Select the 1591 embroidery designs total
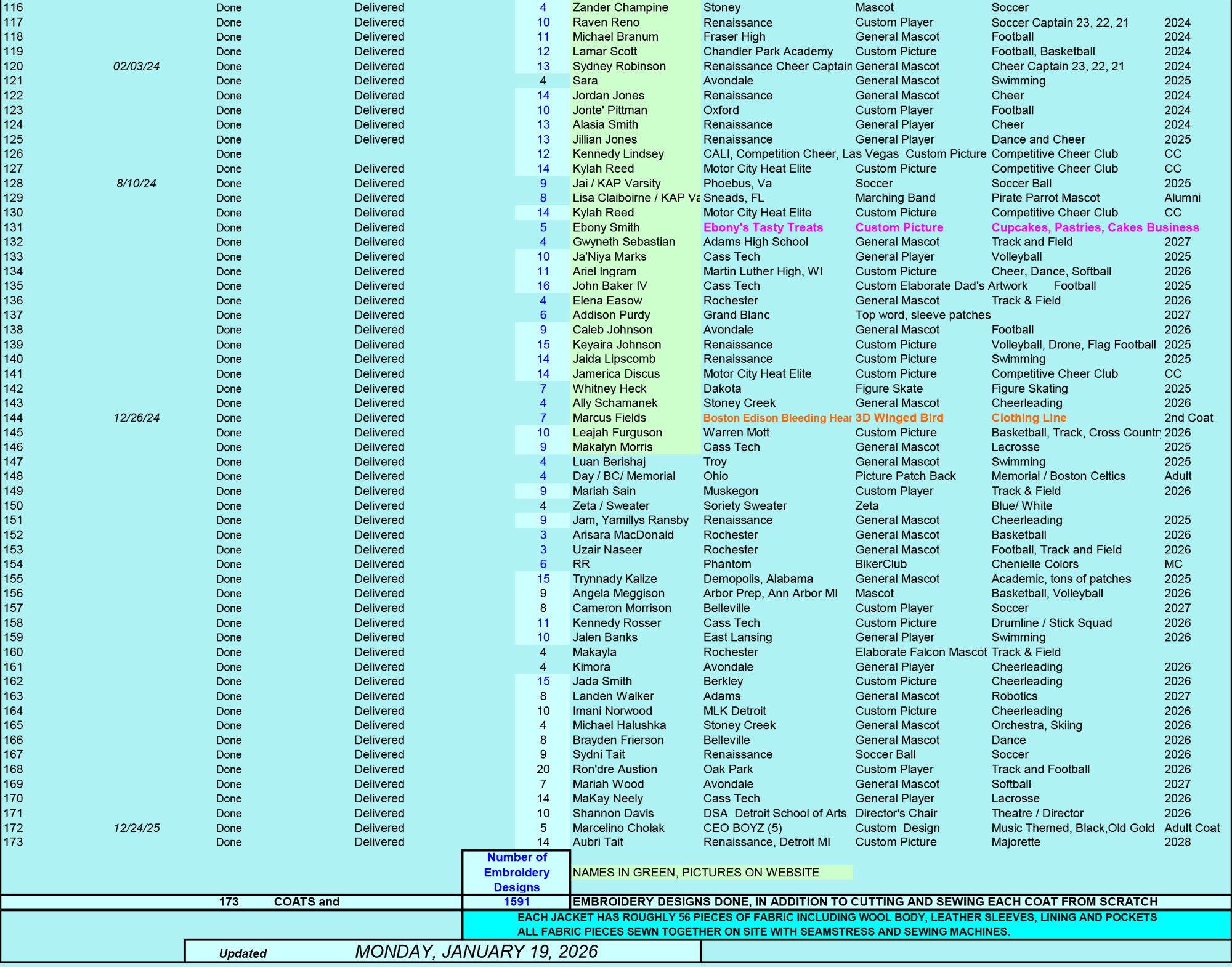Viewport: 1232px width, 967px height. 516,902
